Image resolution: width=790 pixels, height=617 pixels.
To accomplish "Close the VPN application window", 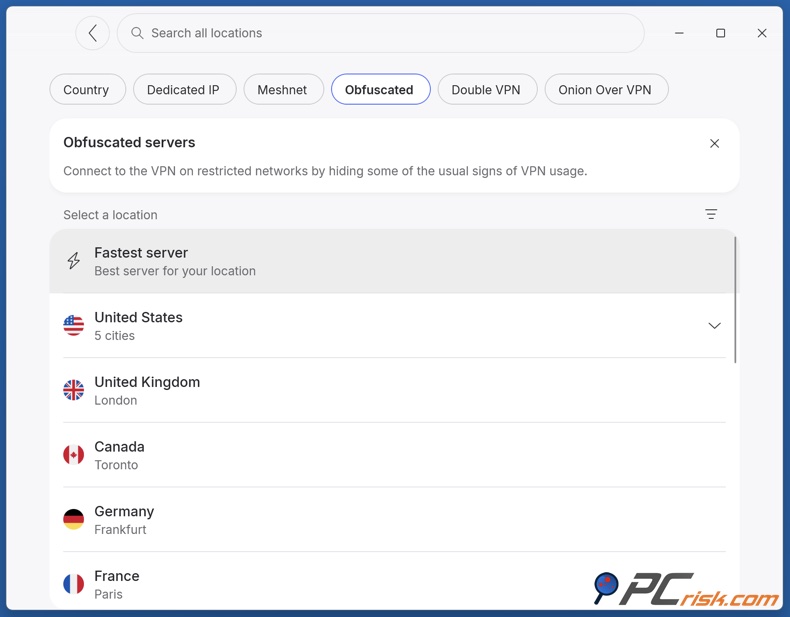I will pyautogui.click(x=762, y=33).
